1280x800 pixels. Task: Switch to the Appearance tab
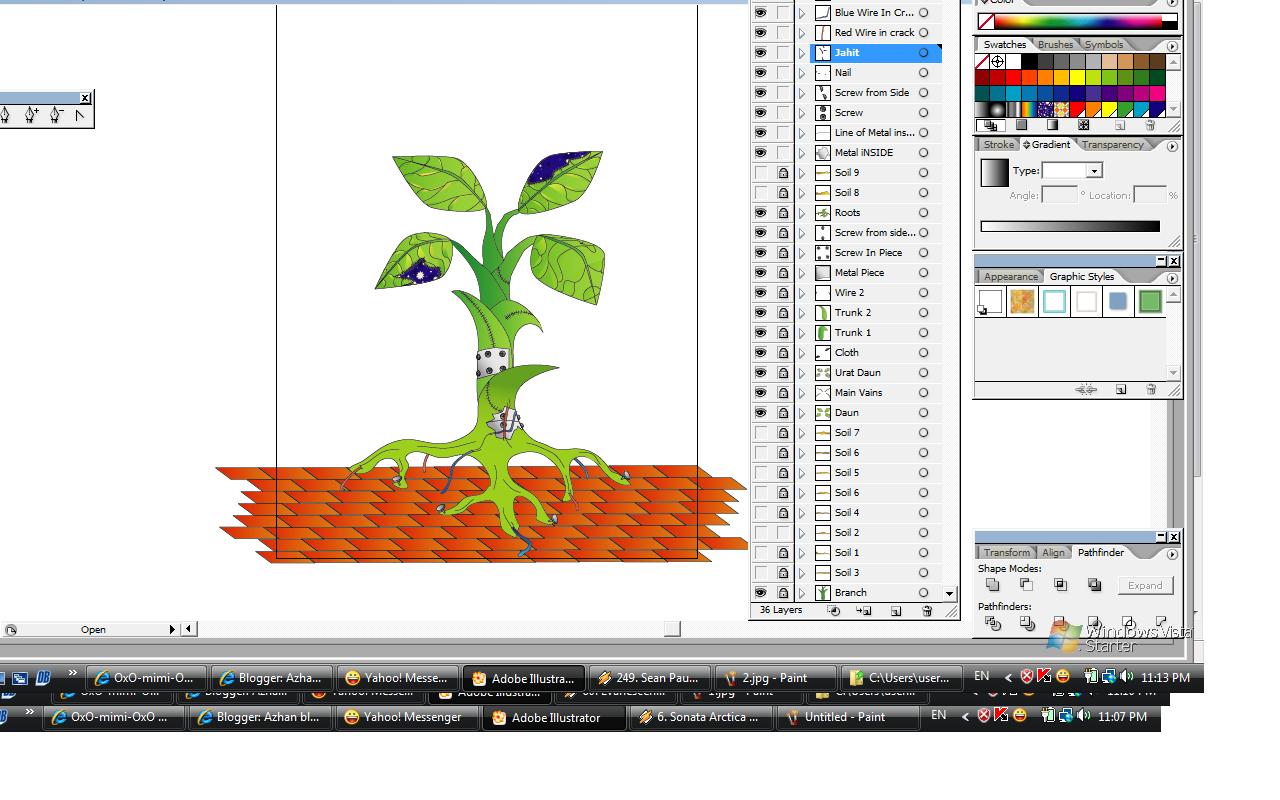[x=1011, y=277]
